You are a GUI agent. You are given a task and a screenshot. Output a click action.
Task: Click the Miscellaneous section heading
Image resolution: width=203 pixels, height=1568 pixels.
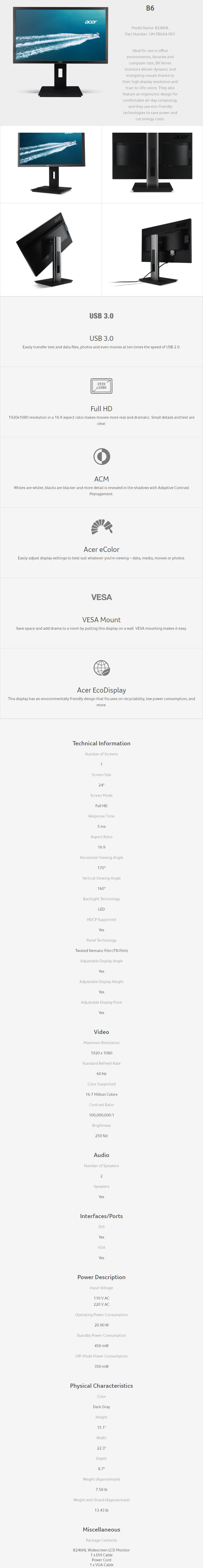coord(101,1530)
